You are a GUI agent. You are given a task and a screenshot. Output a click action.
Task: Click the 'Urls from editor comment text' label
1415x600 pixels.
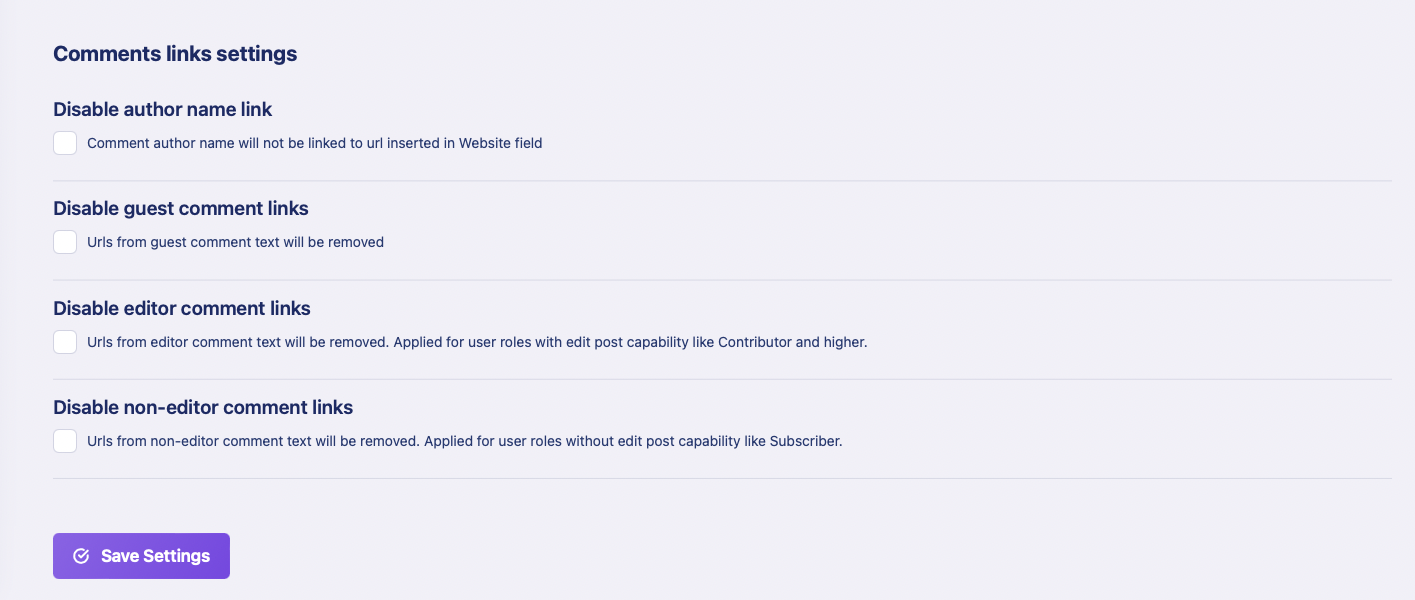477,342
